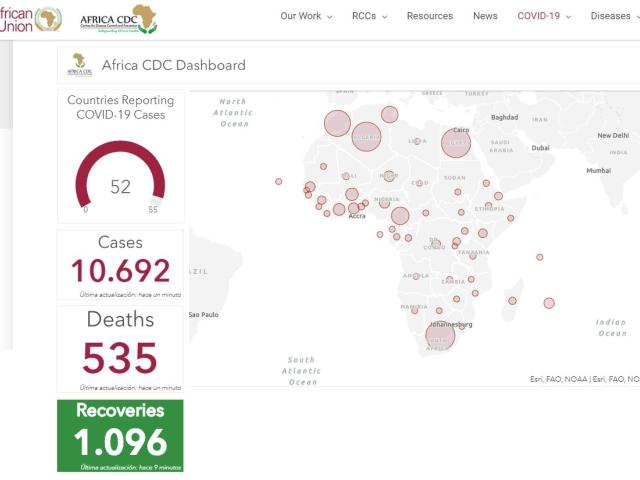Select the Ivory Coast case circle

pyautogui.click(x=339, y=209)
